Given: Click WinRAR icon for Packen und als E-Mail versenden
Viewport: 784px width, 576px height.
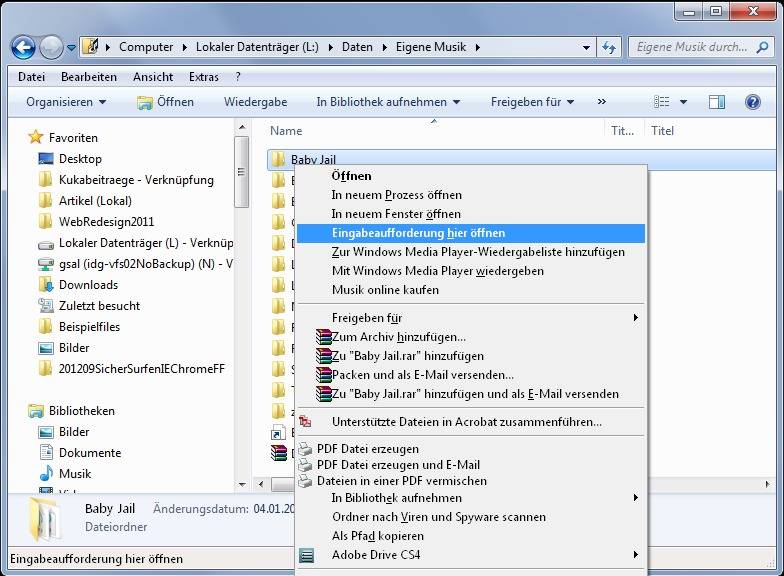Looking at the screenshot, I should pos(324,375).
